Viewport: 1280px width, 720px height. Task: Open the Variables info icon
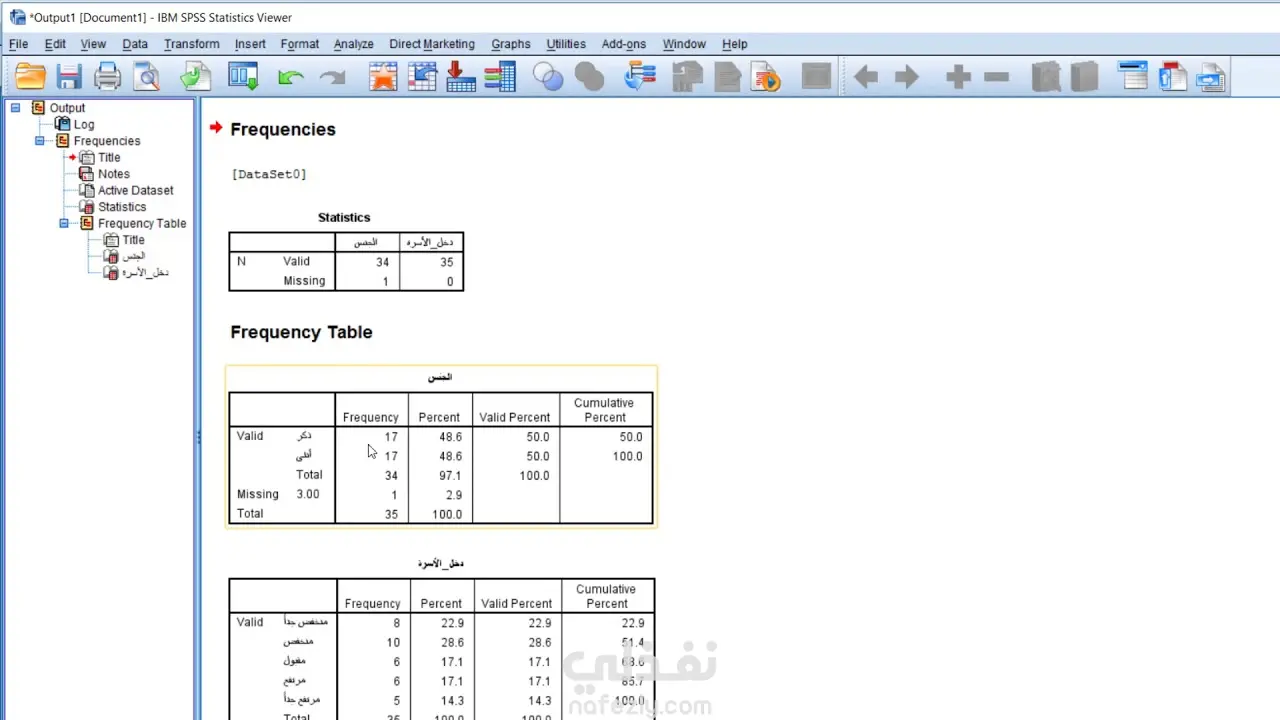pos(499,77)
